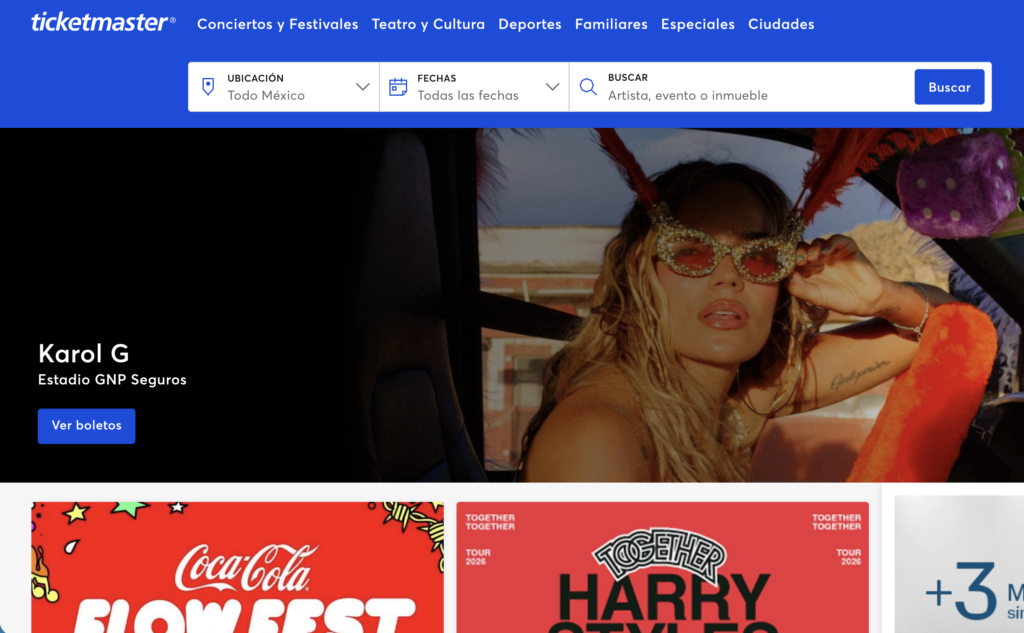Open the +3 promotional card
1024x633 pixels.
coord(959,564)
